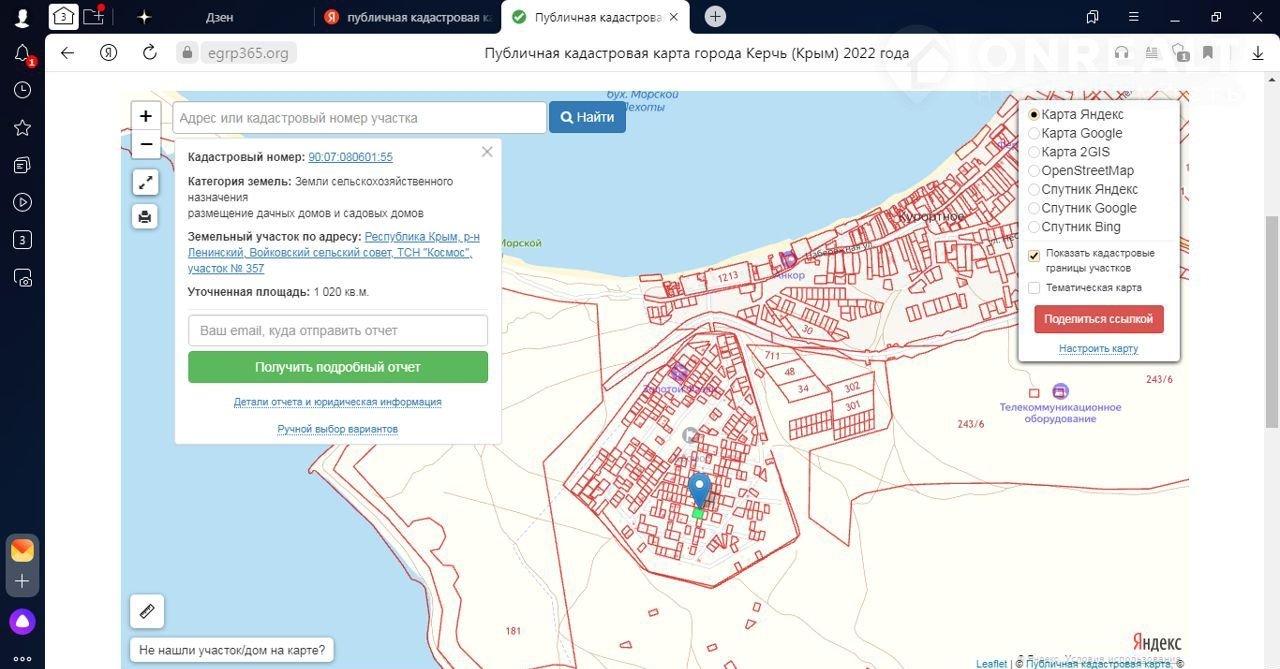Select Карта Google map layer
1280x669 pixels.
[1034, 133]
